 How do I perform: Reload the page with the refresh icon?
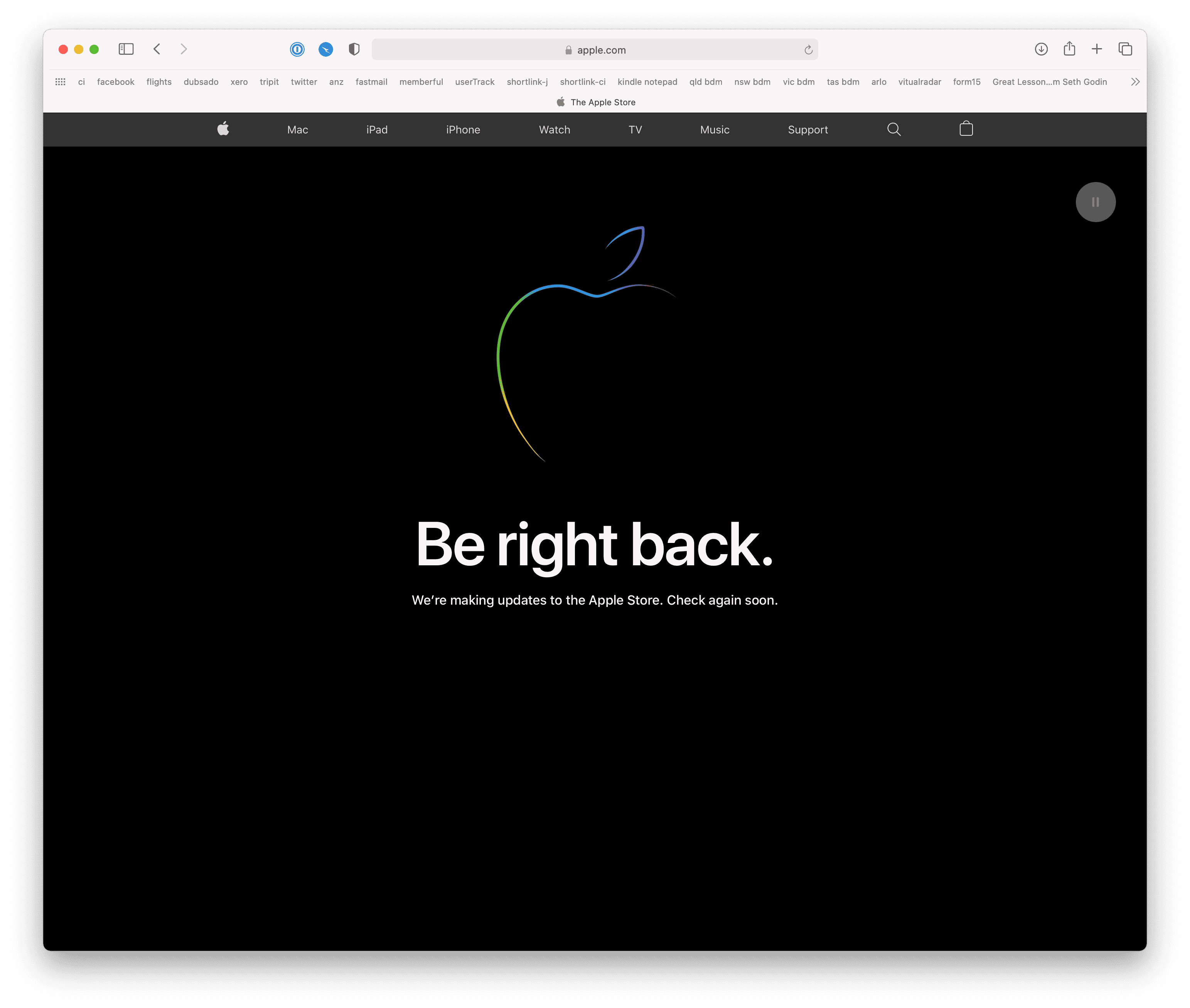click(x=808, y=50)
